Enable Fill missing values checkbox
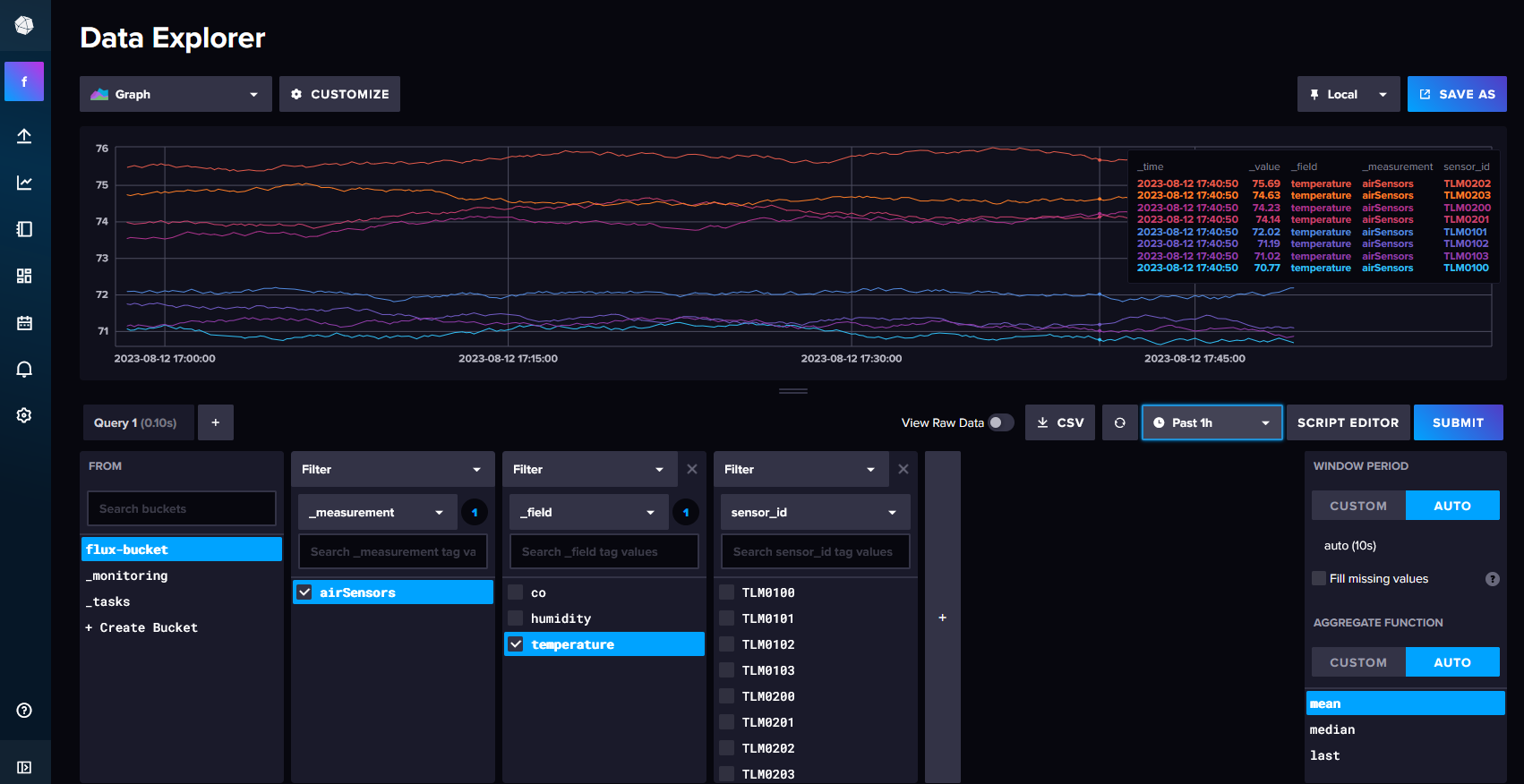The width and height of the screenshot is (1524, 784). 1319,578
